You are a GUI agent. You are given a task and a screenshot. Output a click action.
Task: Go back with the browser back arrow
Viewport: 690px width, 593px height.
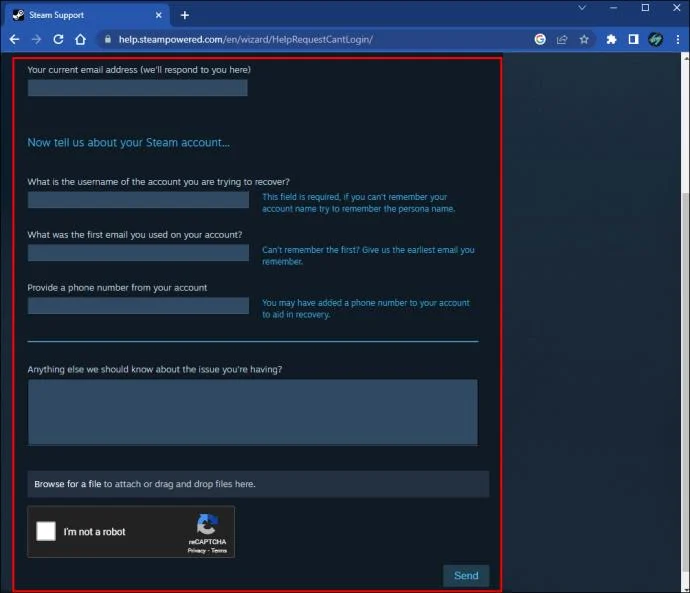click(x=14, y=40)
